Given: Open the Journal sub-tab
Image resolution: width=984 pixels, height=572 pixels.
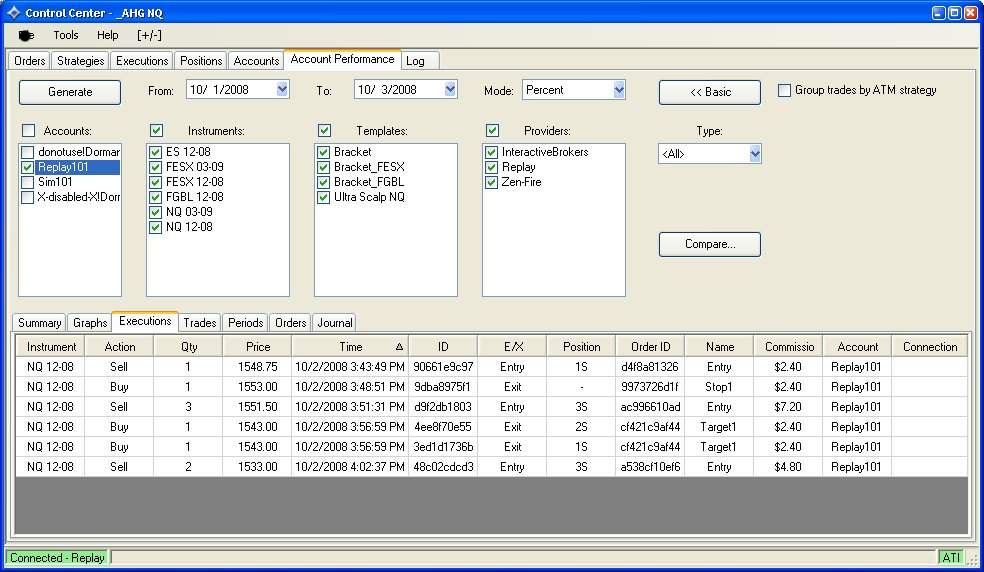Looking at the screenshot, I should click(334, 323).
